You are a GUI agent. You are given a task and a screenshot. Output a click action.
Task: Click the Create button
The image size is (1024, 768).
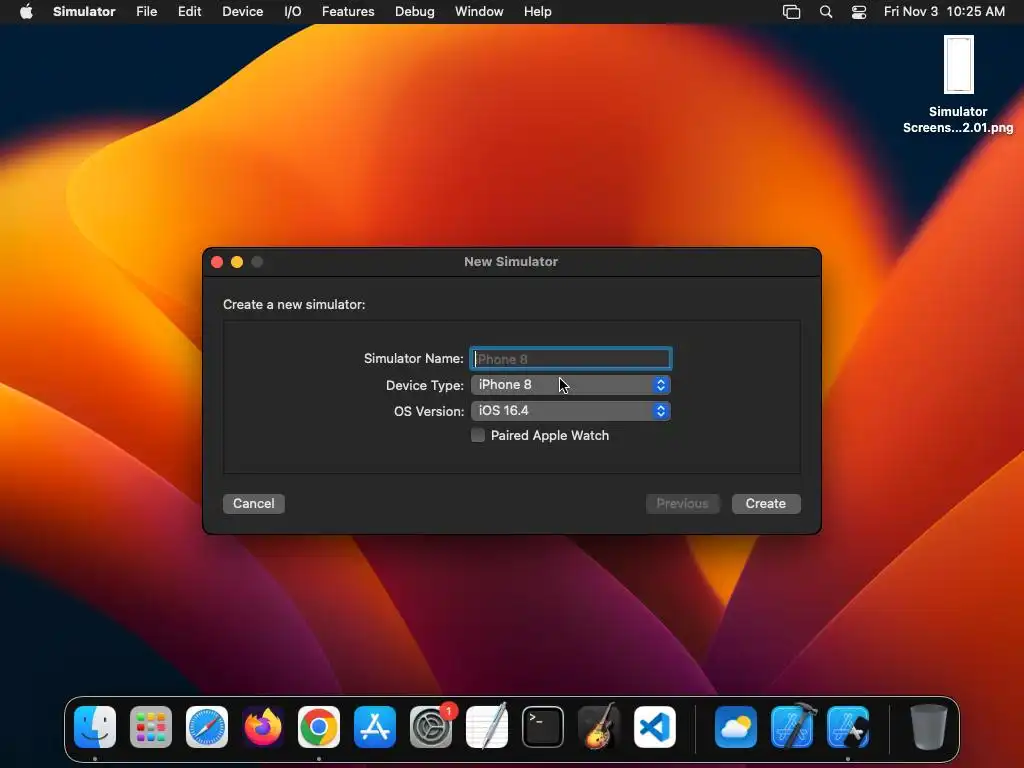(x=766, y=504)
